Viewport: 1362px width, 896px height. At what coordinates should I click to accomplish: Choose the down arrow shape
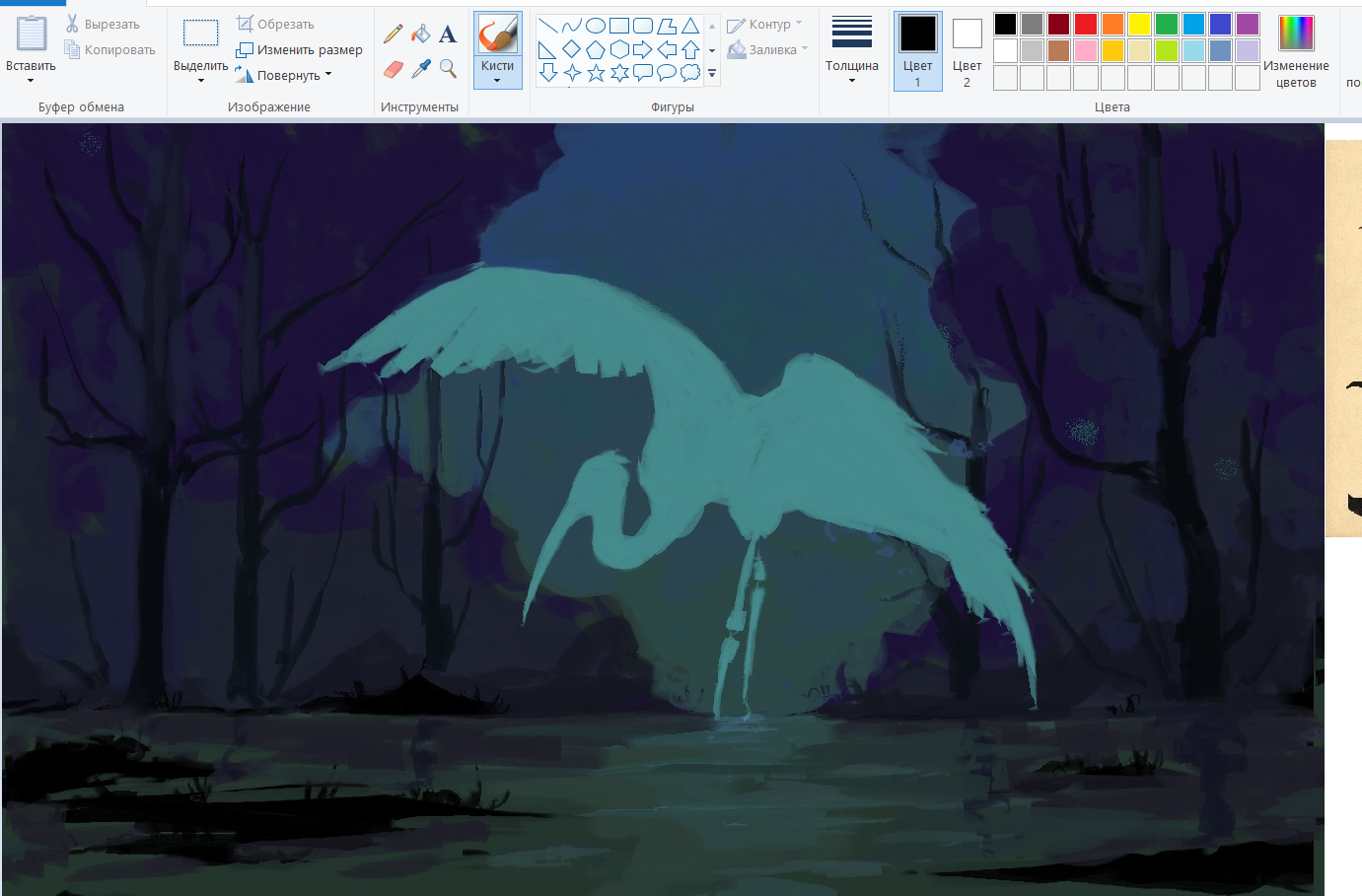click(x=548, y=73)
